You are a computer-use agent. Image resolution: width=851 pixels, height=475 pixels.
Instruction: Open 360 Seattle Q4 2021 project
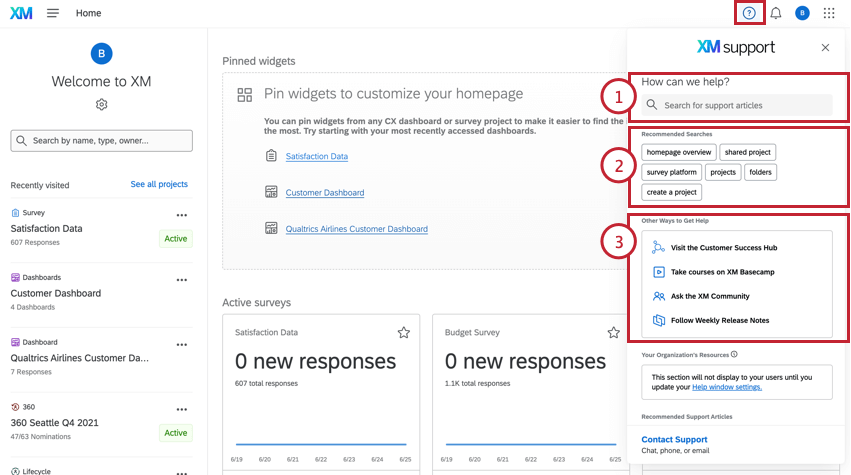[x=55, y=422]
